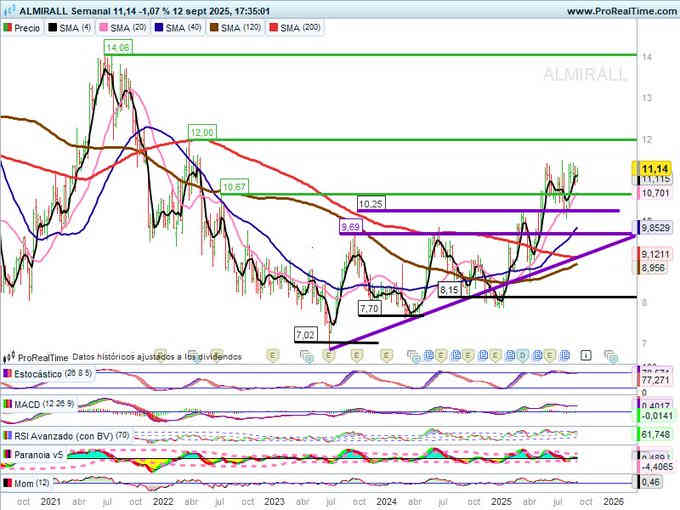Click the last news icon right of info marker
This screenshot has width=680, height=510.
[611, 356]
